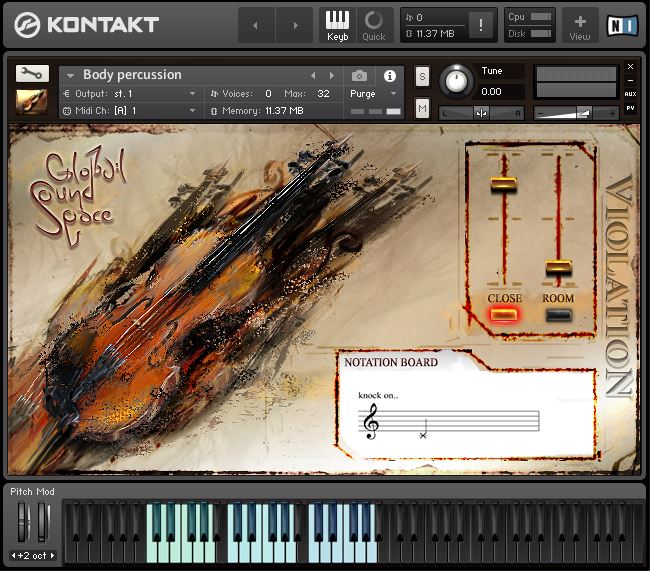This screenshot has height=571, width=650.
Task: Click the Voices: 0 readout
Action: pyautogui.click(x=241, y=94)
